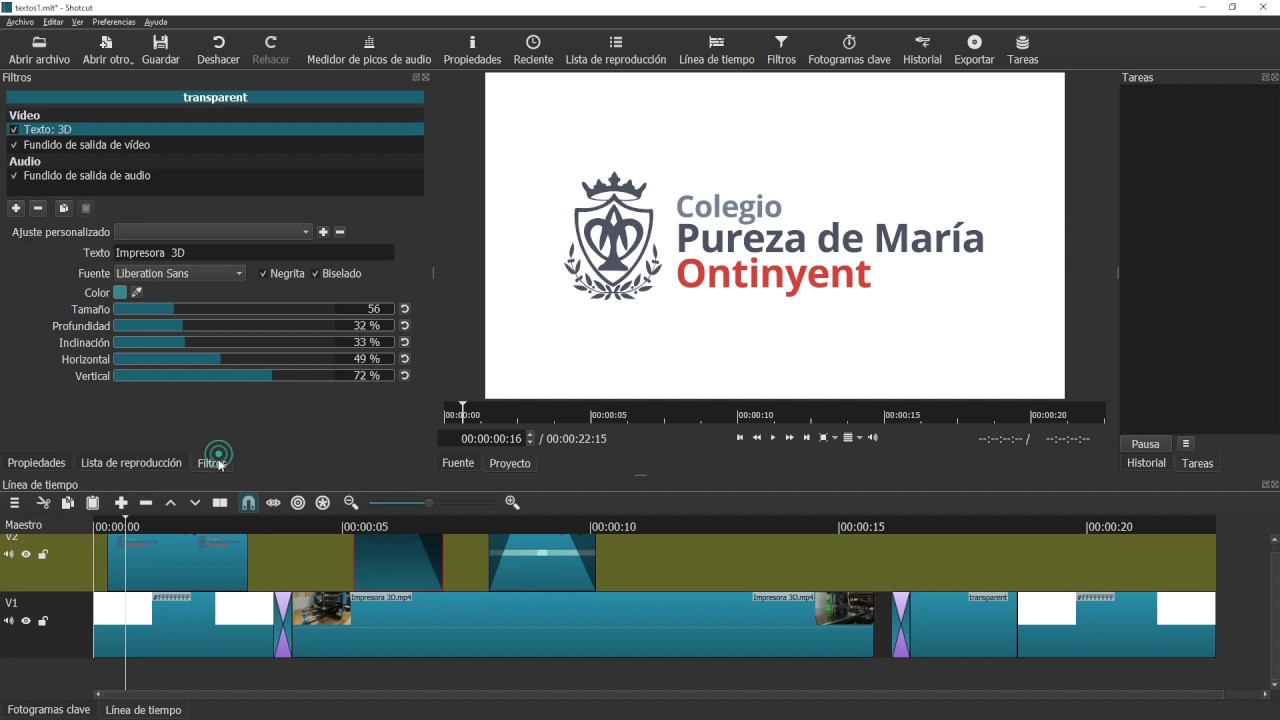
Task: Mute track V1 speaker icon
Action: tap(9, 621)
